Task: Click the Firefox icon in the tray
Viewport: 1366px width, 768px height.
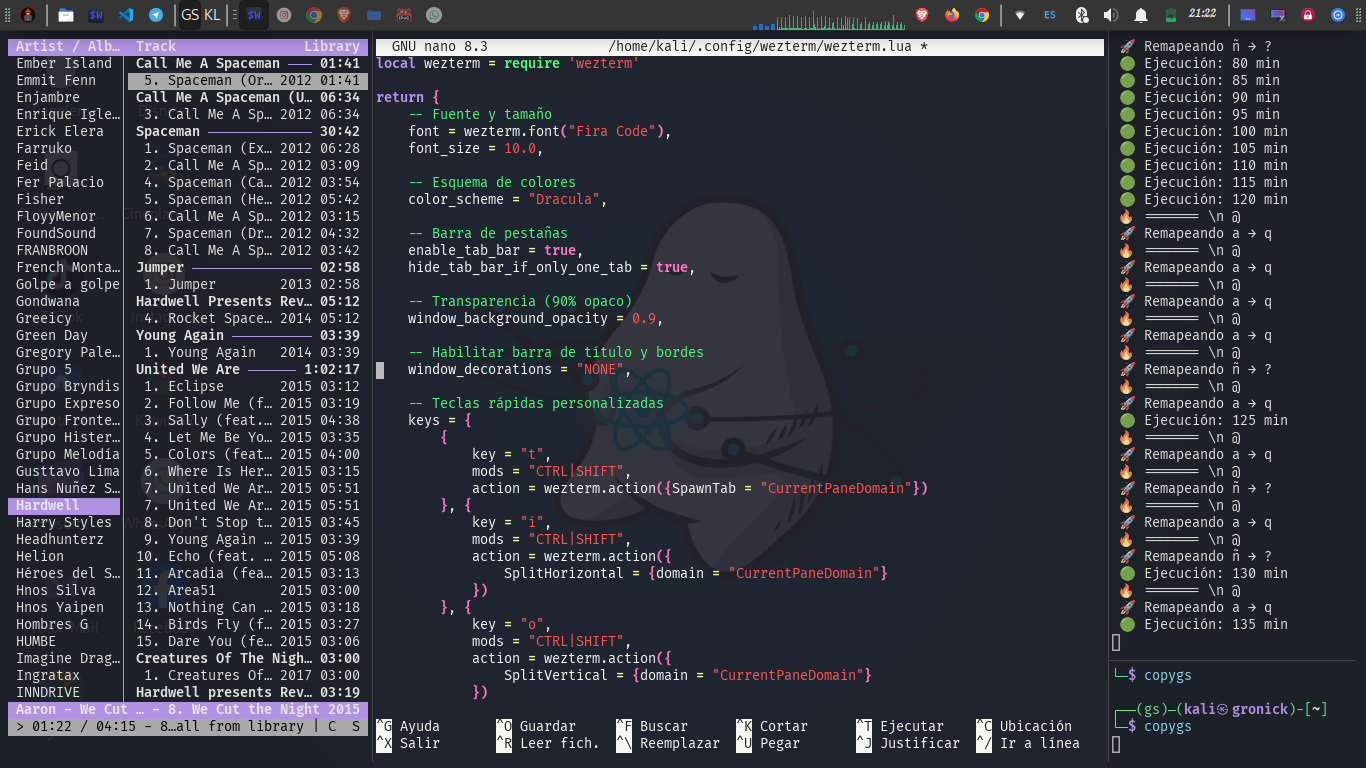Action: click(x=951, y=15)
